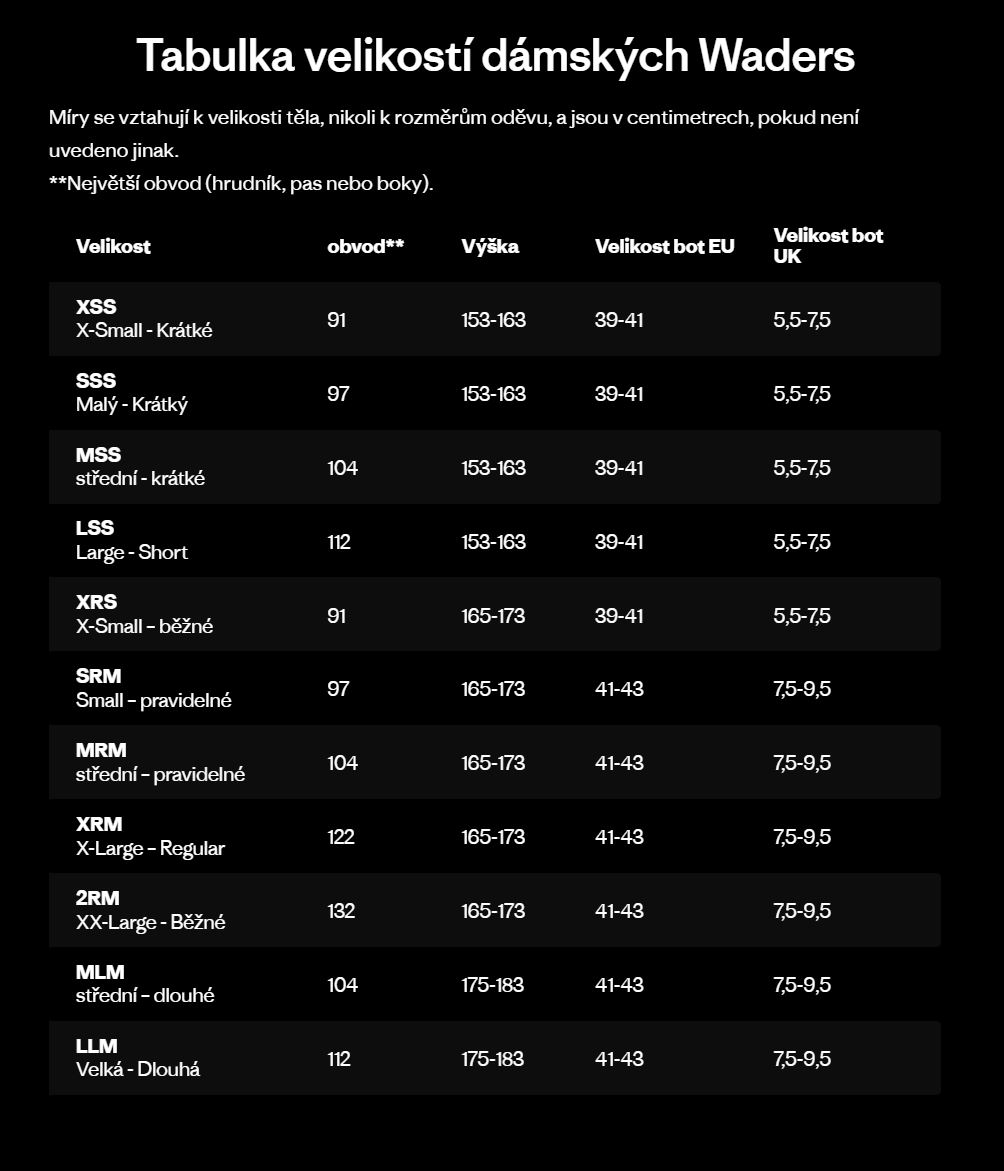Image resolution: width=1004 pixels, height=1171 pixels.
Task: Click the LSS Large - Short size label
Action: point(131,541)
